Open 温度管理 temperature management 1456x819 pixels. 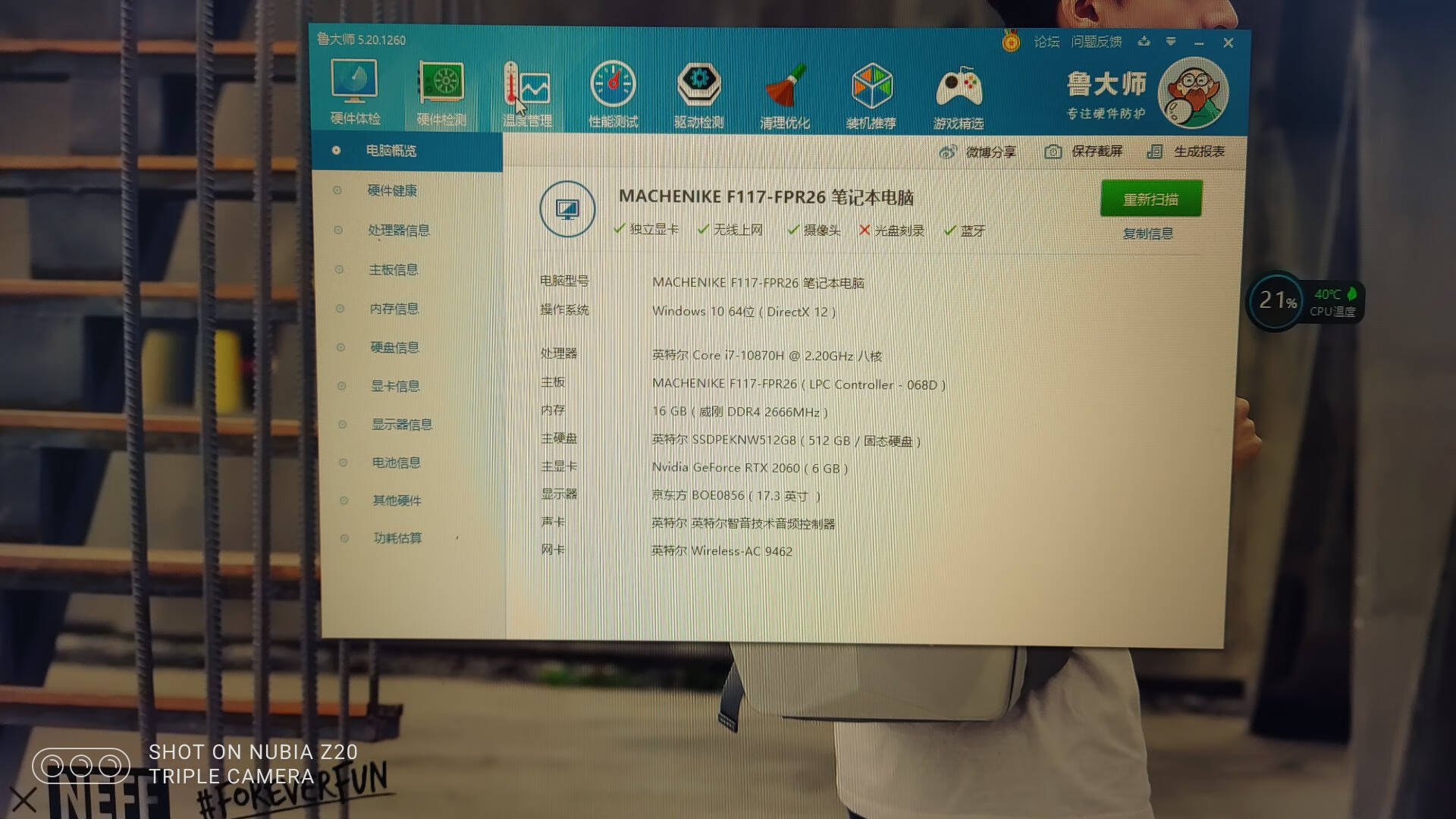(x=527, y=95)
